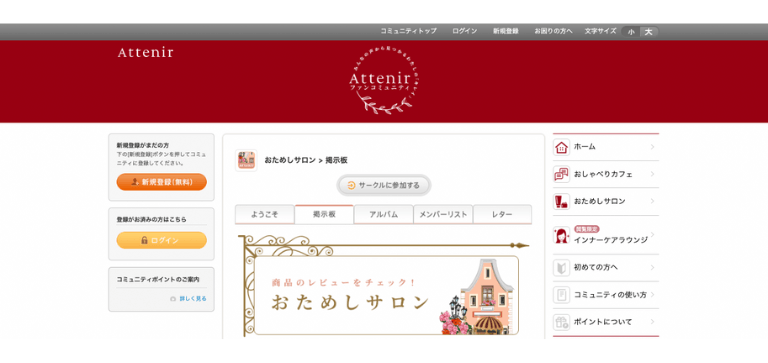The image size is (768, 363).
Task: Click the chevron next to インナーケアラウンジ
Action: click(x=652, y=235)
